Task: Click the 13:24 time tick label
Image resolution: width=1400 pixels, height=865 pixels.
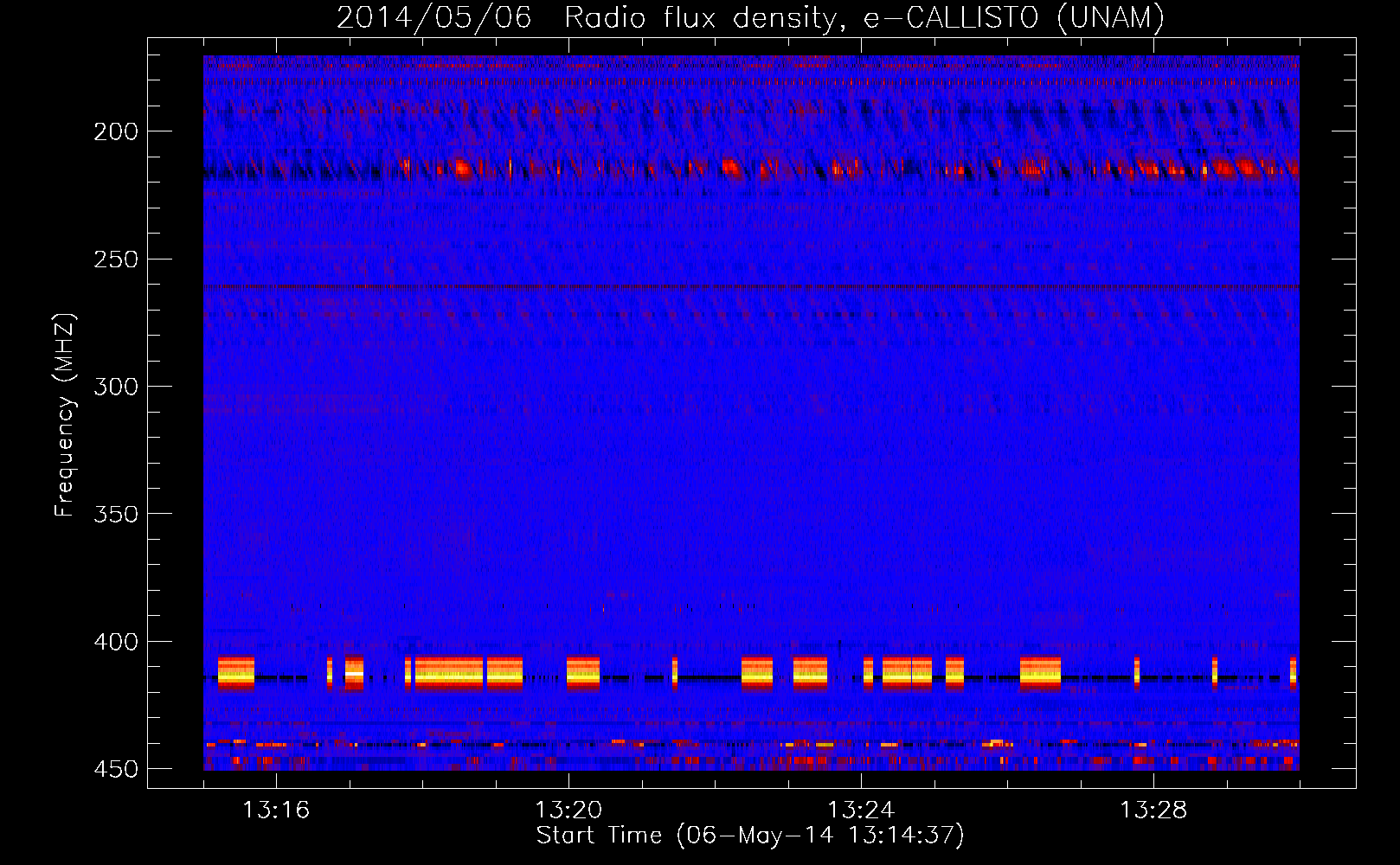Action: click(861, 811)
